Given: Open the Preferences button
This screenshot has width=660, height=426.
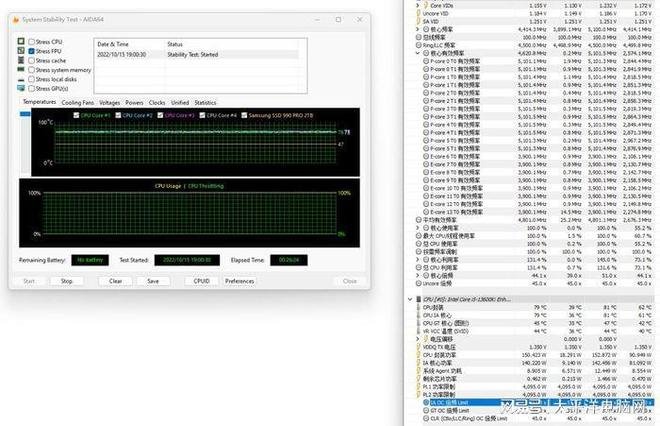Looking at the screenshot, I should click(239, 281).
